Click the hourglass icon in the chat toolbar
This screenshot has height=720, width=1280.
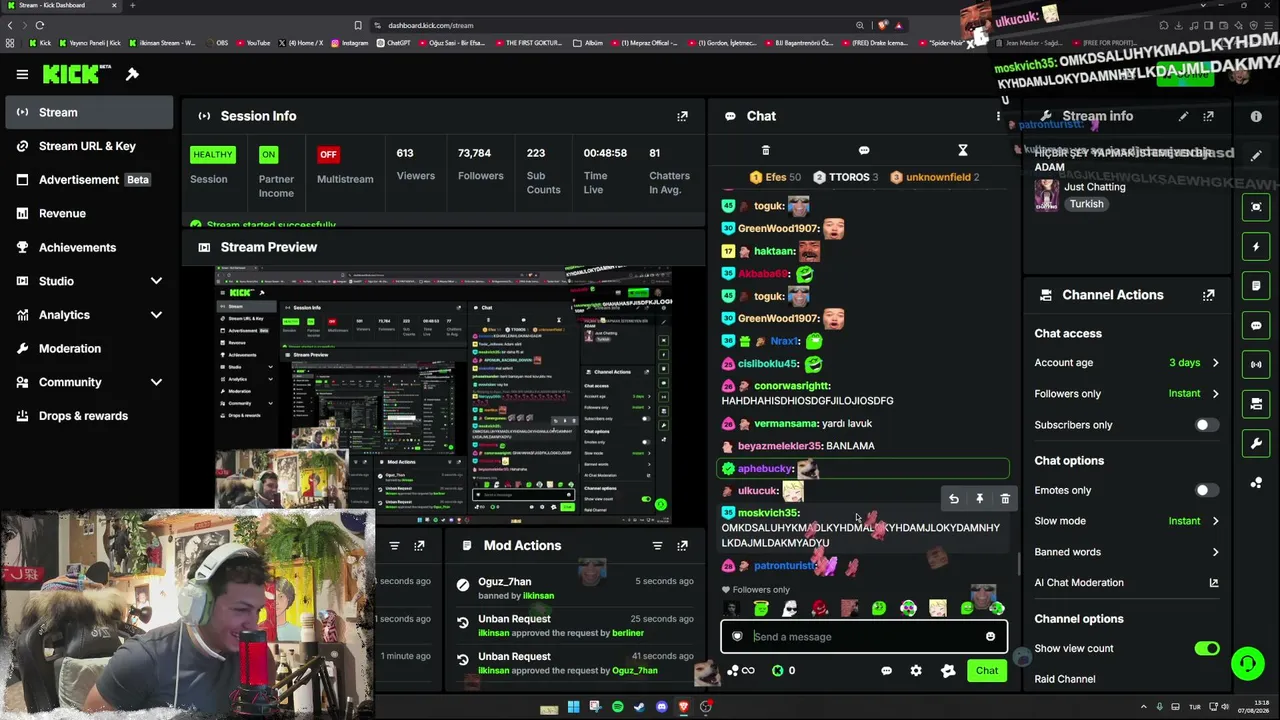[963, 150]
